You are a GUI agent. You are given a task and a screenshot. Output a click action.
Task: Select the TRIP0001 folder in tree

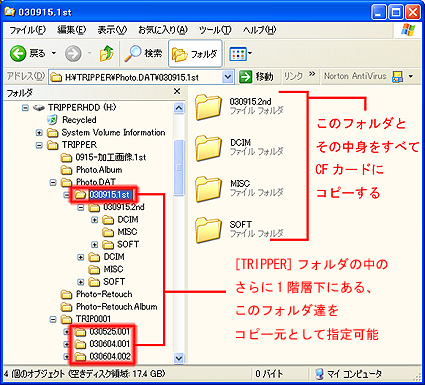[x=93, y=319]
